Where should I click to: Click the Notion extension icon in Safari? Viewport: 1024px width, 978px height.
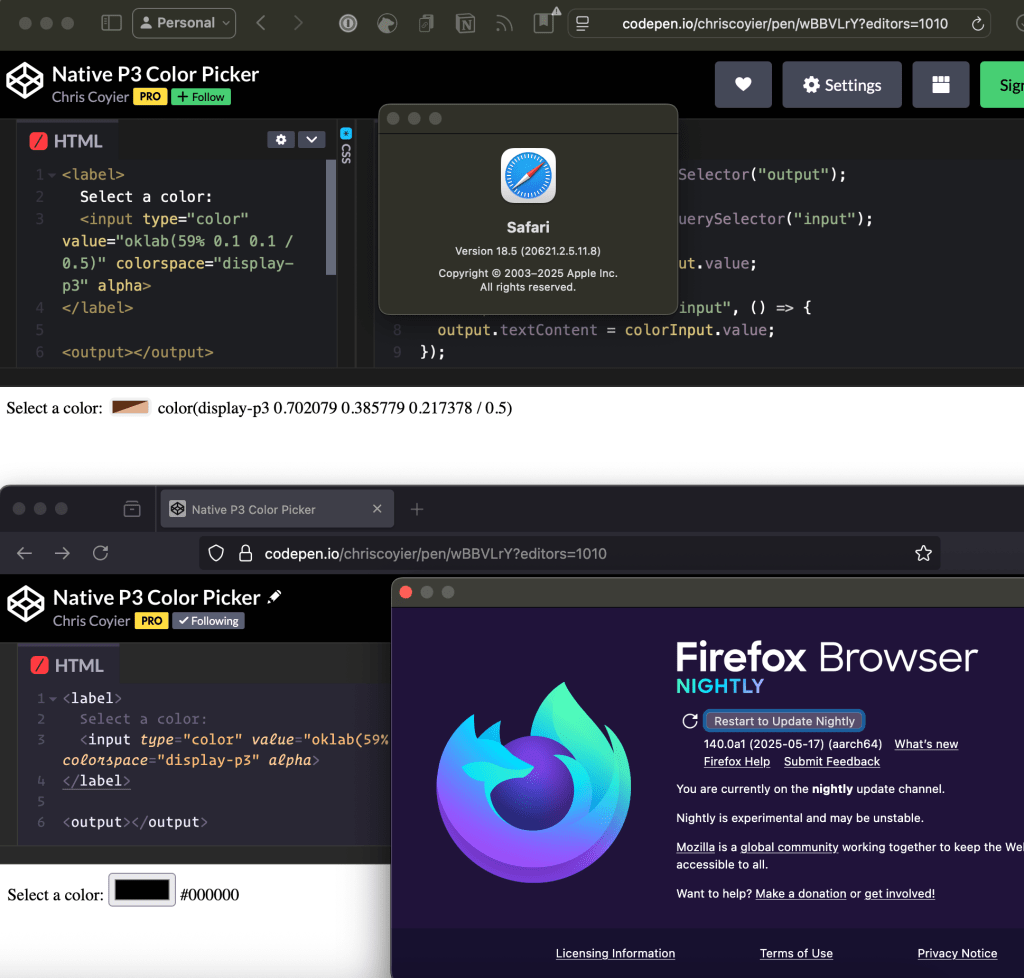[465, 22]
